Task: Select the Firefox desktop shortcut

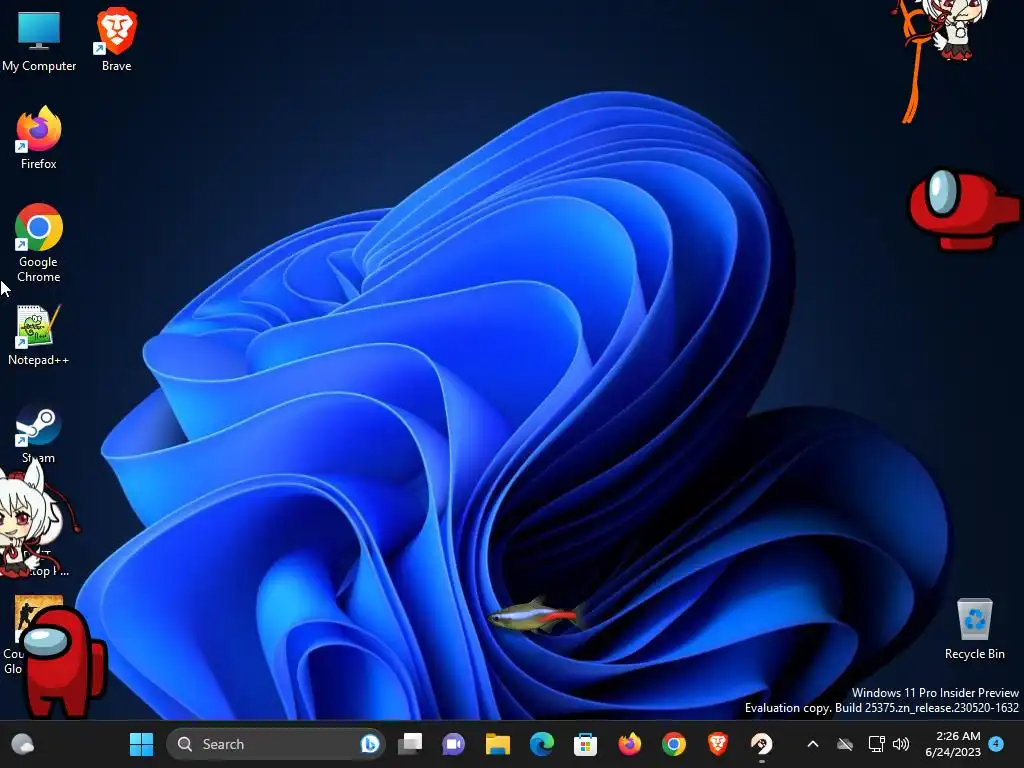Action: tap(39, 138)
